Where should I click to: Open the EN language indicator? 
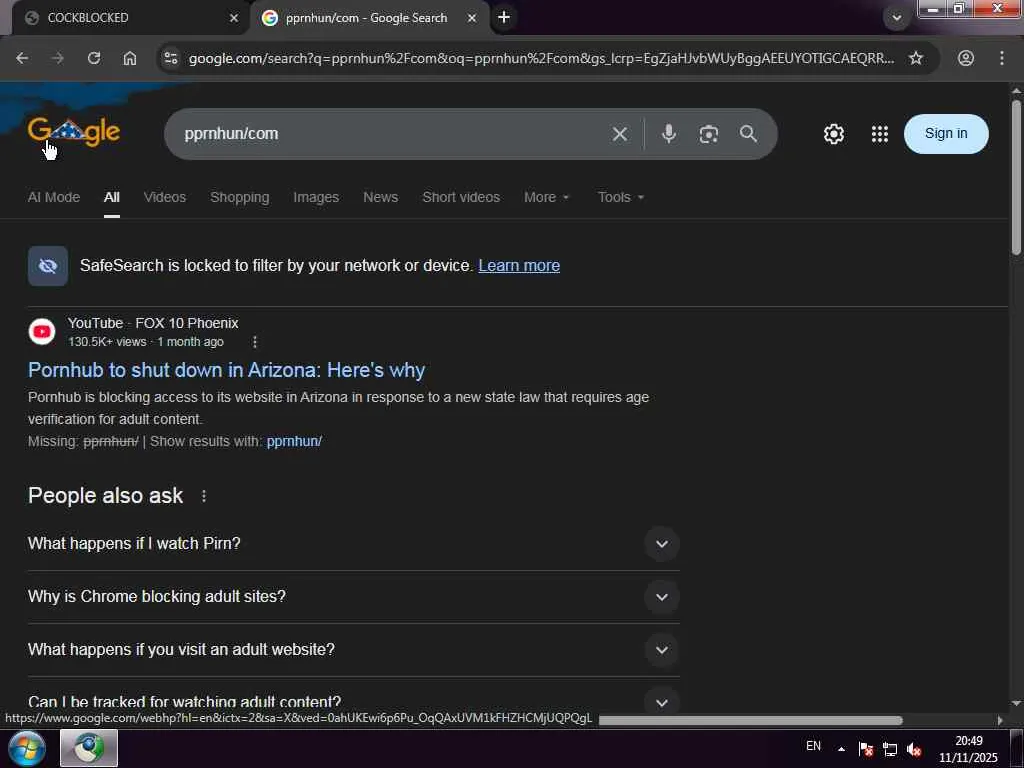pyautogui.click(x=813, y=746)
